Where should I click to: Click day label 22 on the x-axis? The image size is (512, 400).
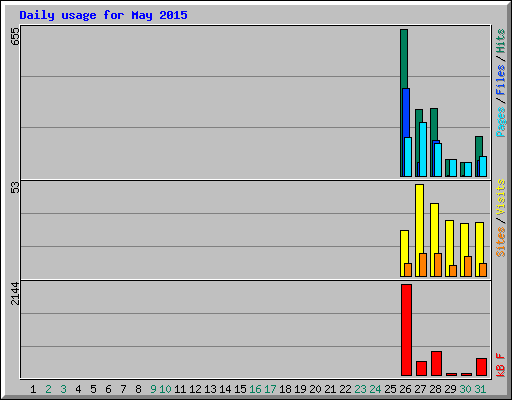pos(345,389)
